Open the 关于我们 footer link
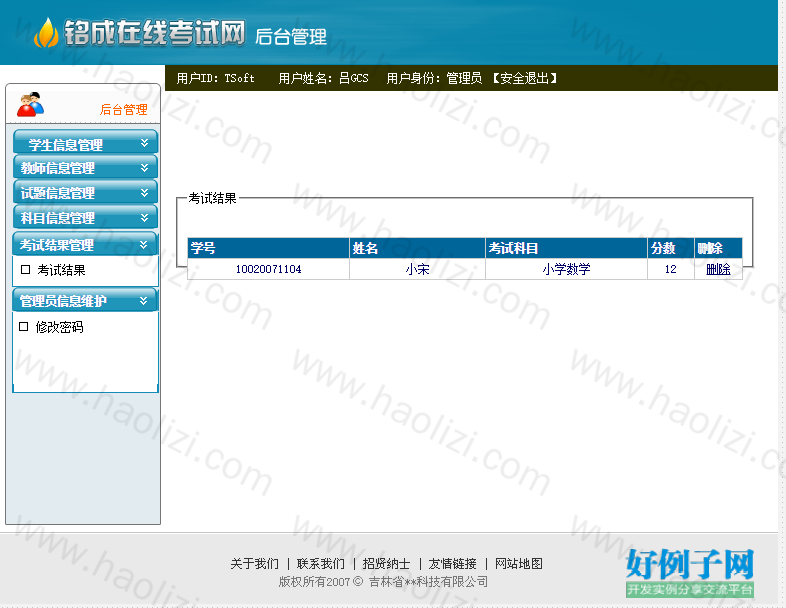 [254, 564]
